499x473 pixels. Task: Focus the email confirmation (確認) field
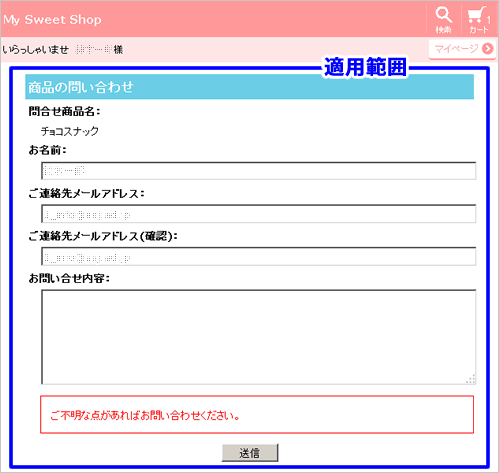[x=259, y=256]
